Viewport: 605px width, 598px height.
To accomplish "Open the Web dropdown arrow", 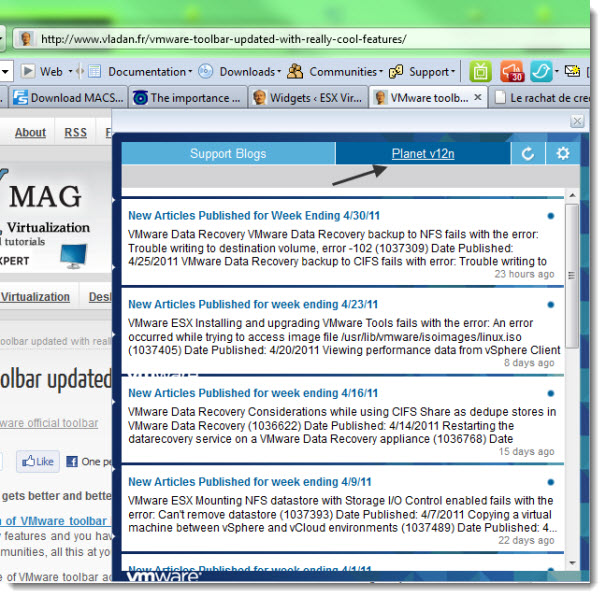I will click(70, 71).
